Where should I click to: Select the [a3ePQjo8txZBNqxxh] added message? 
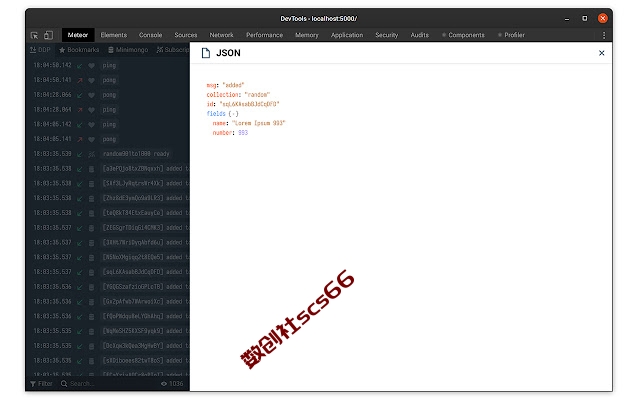(x=145, y=169)
